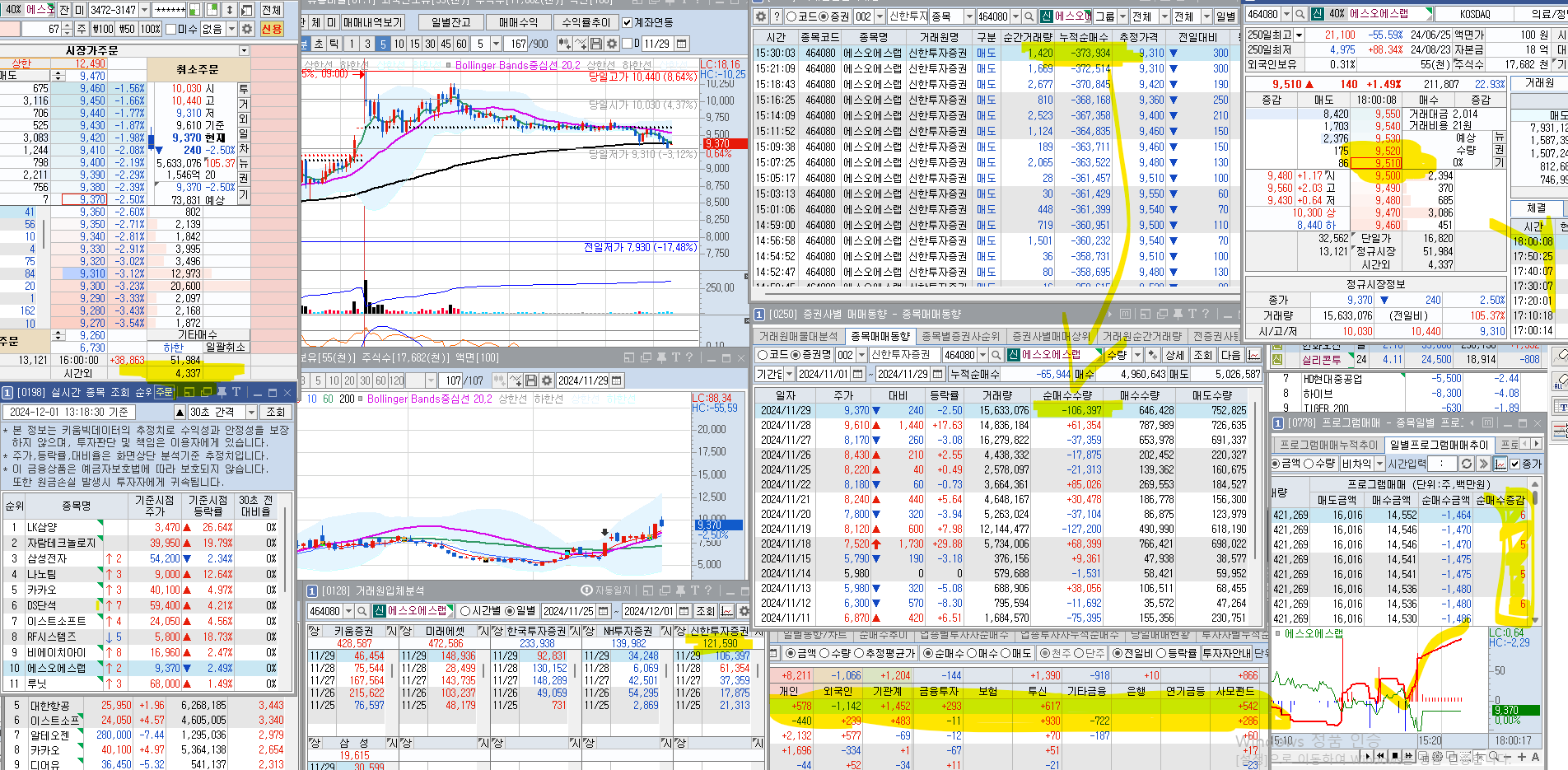Image resolution: width=1568 pixels, height=770 pixels.
Task: Click stop playback button below mini chart
Action: (1395, 756)
